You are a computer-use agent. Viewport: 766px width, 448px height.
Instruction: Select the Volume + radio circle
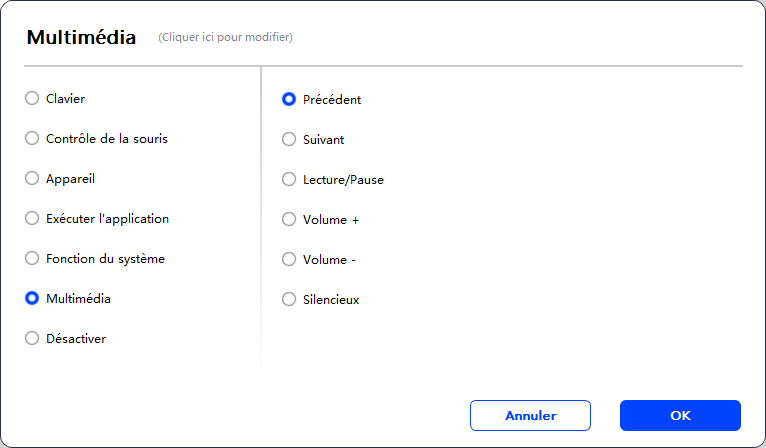pyautogui.click(x=289, y=219)
